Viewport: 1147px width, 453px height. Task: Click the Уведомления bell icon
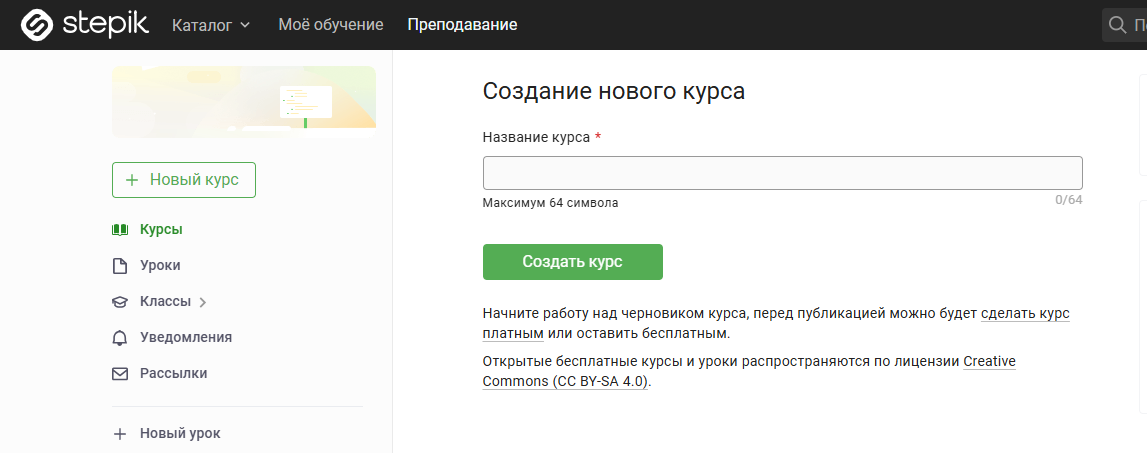120,338
